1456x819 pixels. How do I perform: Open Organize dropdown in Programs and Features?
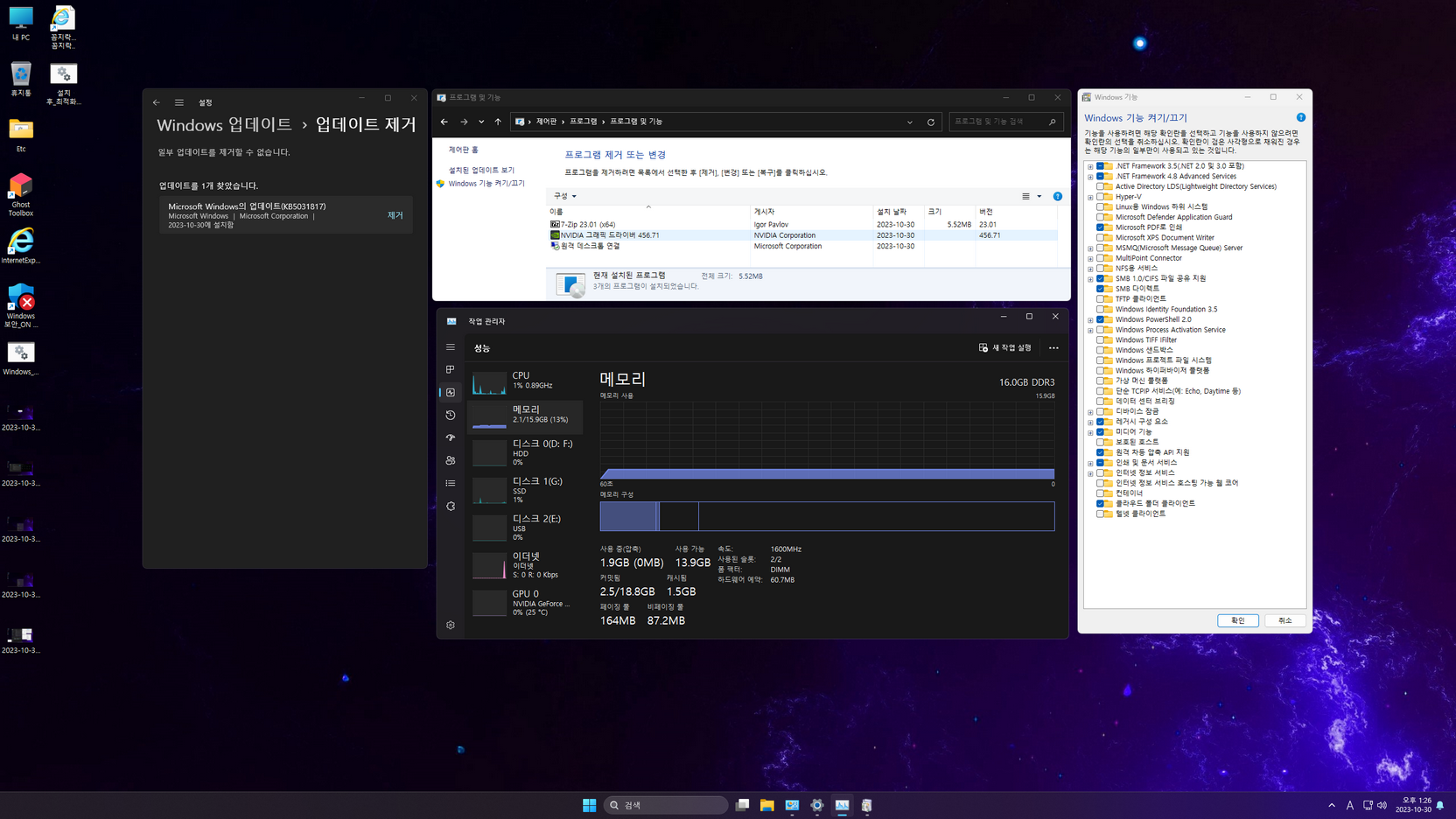pos(564,196)
